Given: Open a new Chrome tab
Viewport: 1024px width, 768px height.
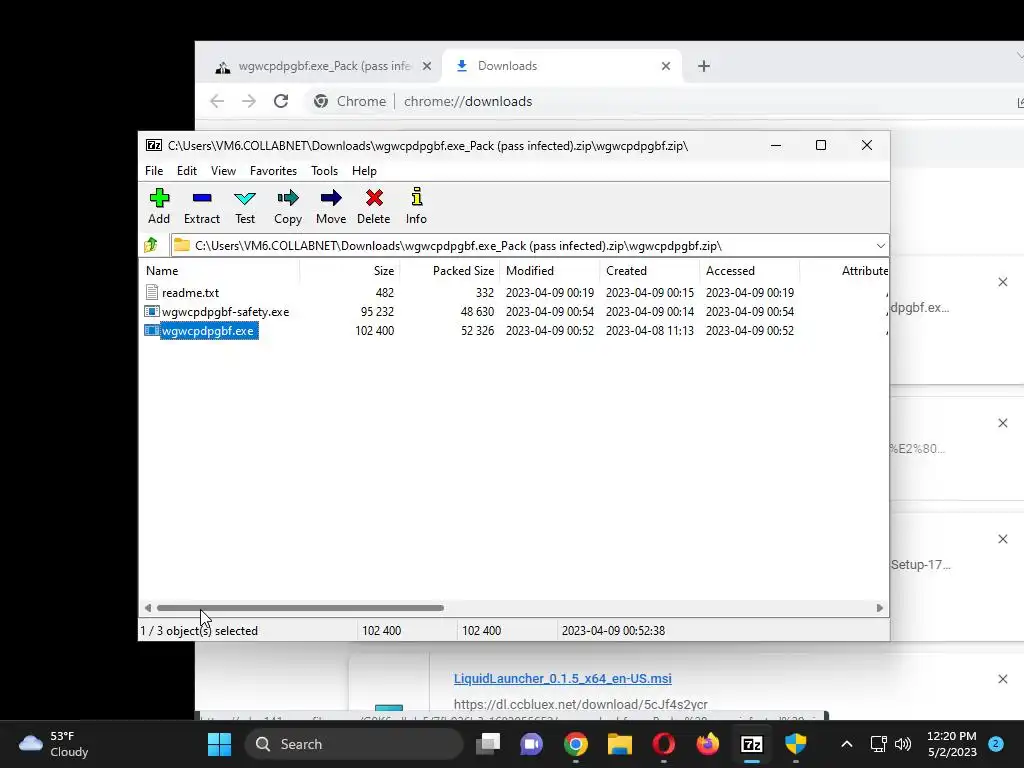Looking at the screenshot, I should pos(703,66).
